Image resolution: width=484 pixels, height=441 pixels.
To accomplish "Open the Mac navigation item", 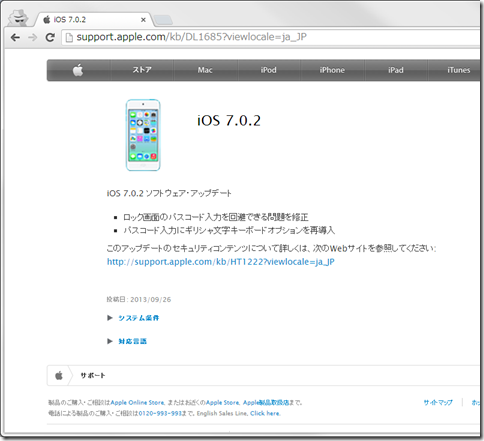I will click(x=205, y=70).
